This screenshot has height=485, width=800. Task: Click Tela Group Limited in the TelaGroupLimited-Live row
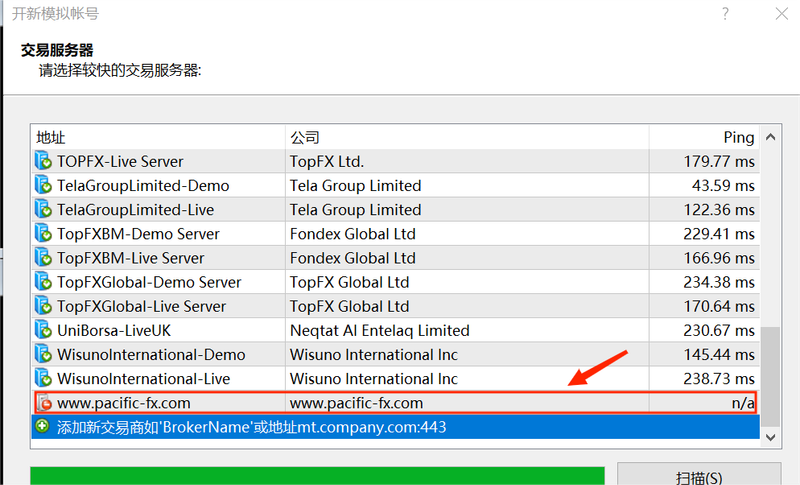356,210
